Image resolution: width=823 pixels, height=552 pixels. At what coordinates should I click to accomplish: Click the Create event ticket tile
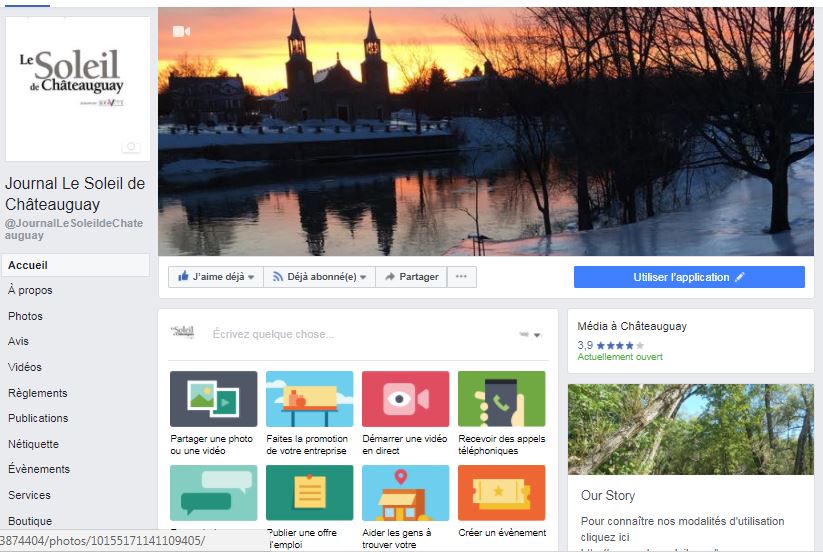click(x=502, y=493)
